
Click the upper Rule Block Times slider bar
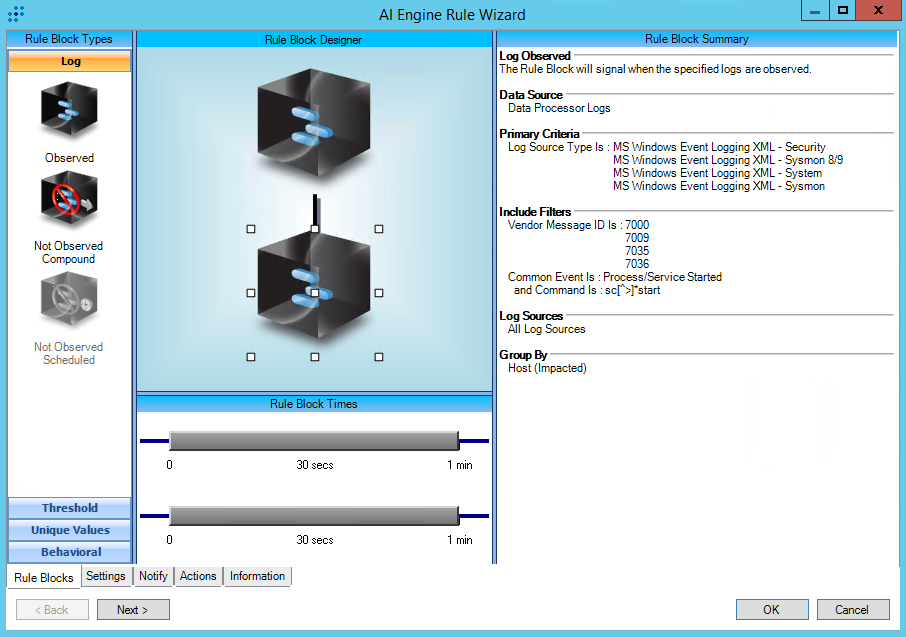pyautogui.click(x=313, y=441)
